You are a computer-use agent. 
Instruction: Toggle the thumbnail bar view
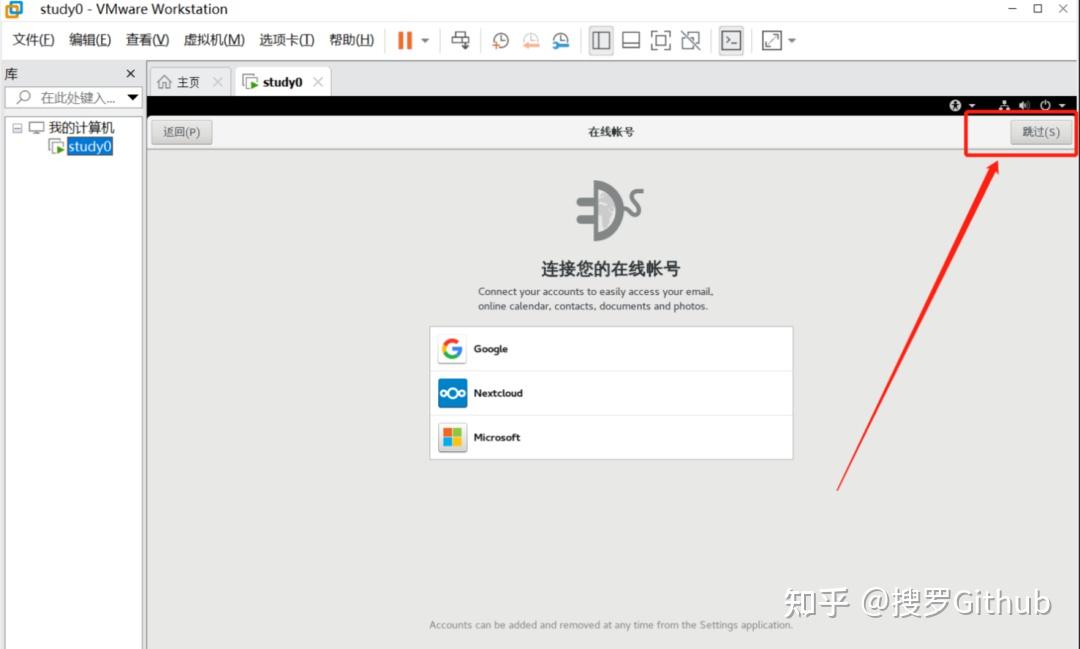(631, 41)
